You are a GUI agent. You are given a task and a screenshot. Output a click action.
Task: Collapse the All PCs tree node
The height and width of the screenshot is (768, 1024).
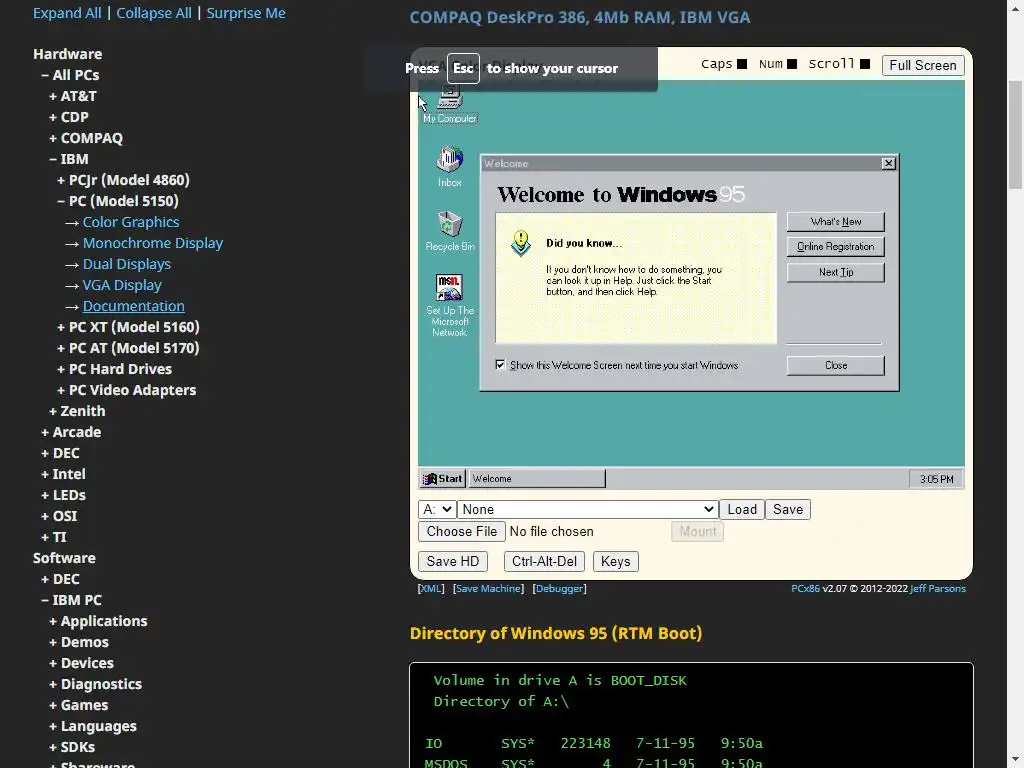click(70, 75)
